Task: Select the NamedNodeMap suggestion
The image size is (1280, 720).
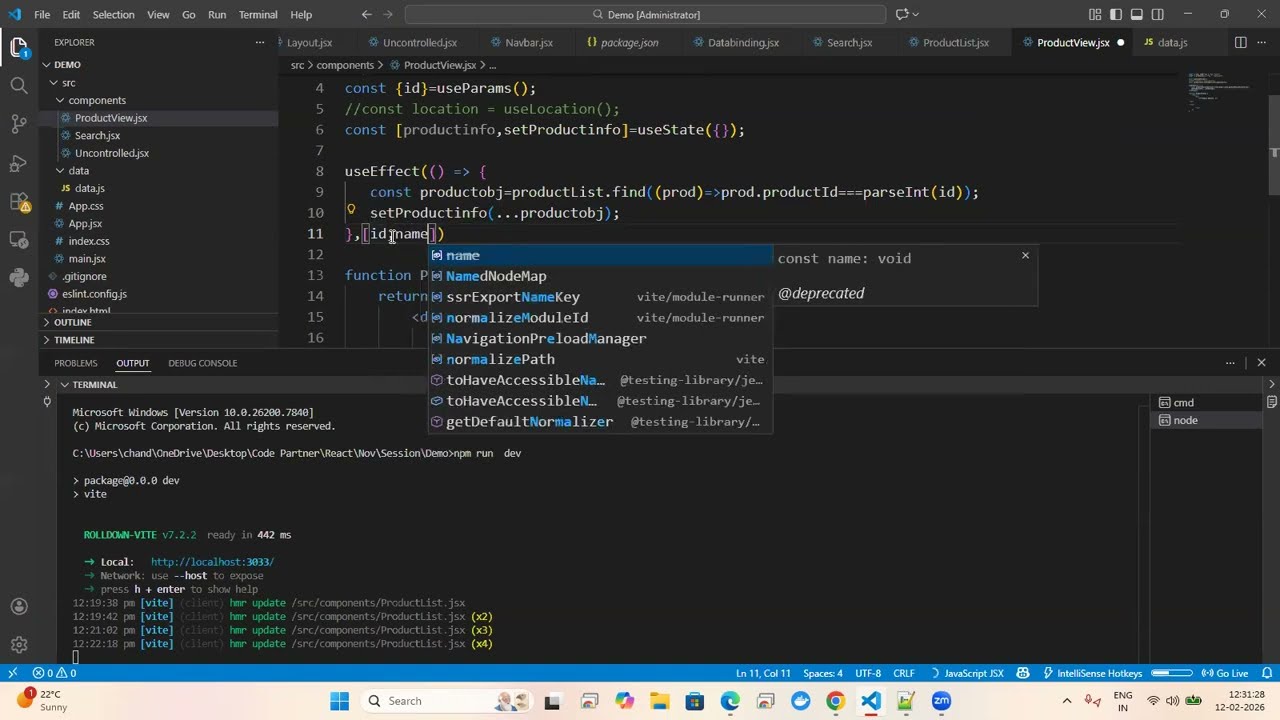Action: [600, 276]
